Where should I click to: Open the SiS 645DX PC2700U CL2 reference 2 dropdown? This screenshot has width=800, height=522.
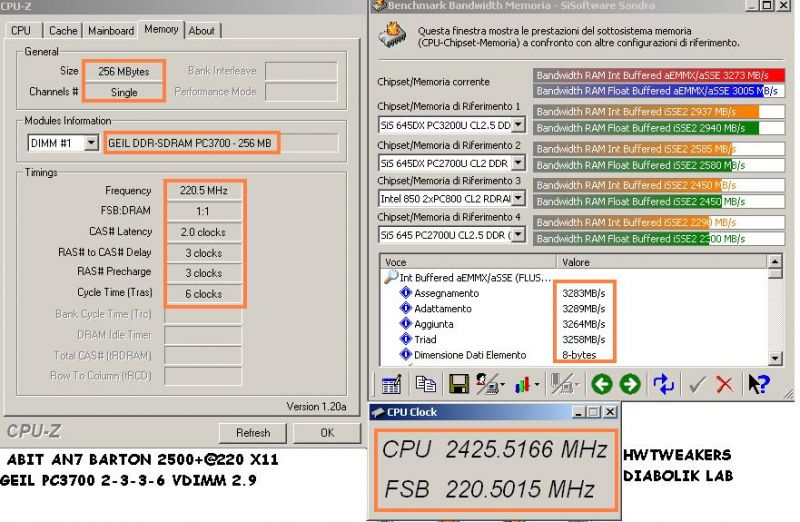[518, 163]
